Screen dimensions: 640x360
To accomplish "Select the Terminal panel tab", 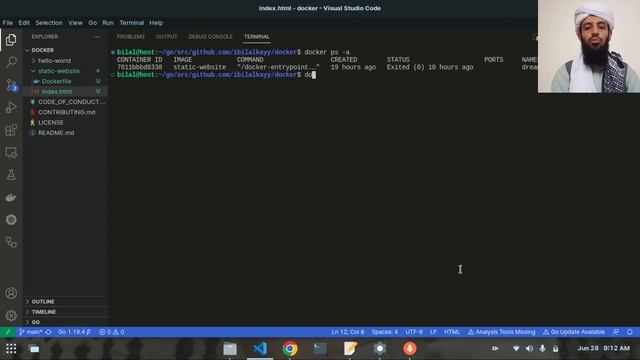I will pyautogui.click(x=257, y=37).
